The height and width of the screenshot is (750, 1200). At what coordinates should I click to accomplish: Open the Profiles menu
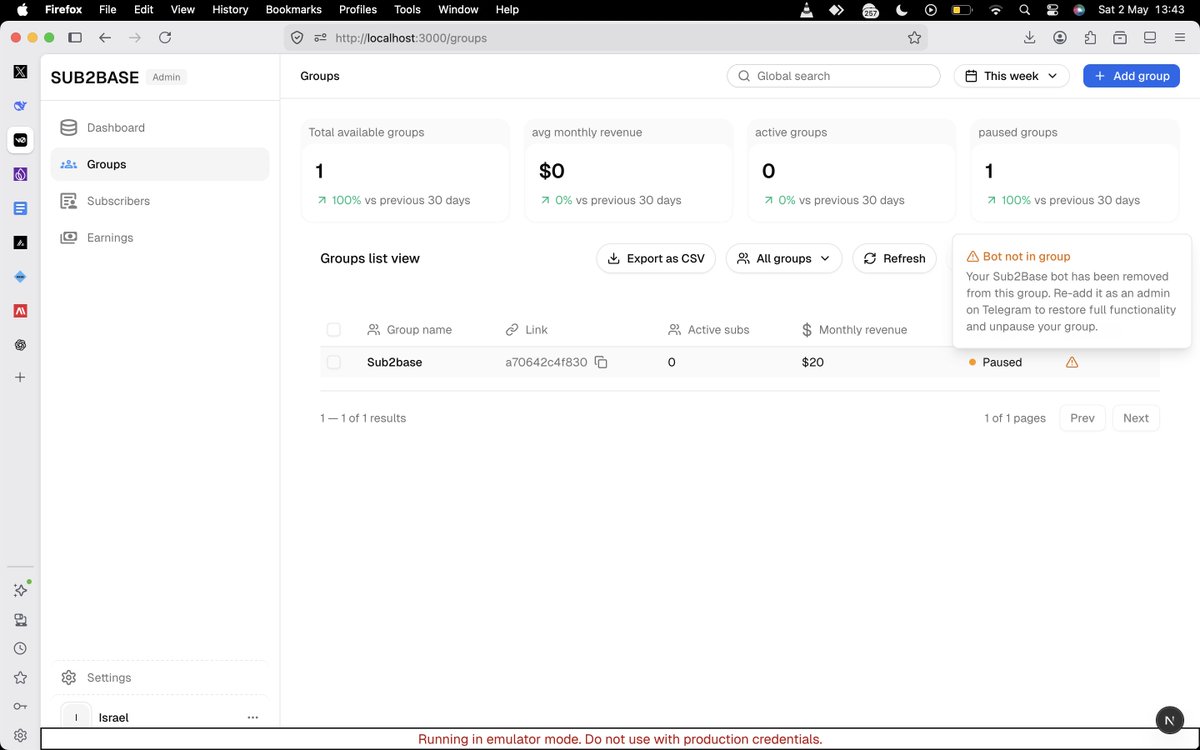click(358, 10)
